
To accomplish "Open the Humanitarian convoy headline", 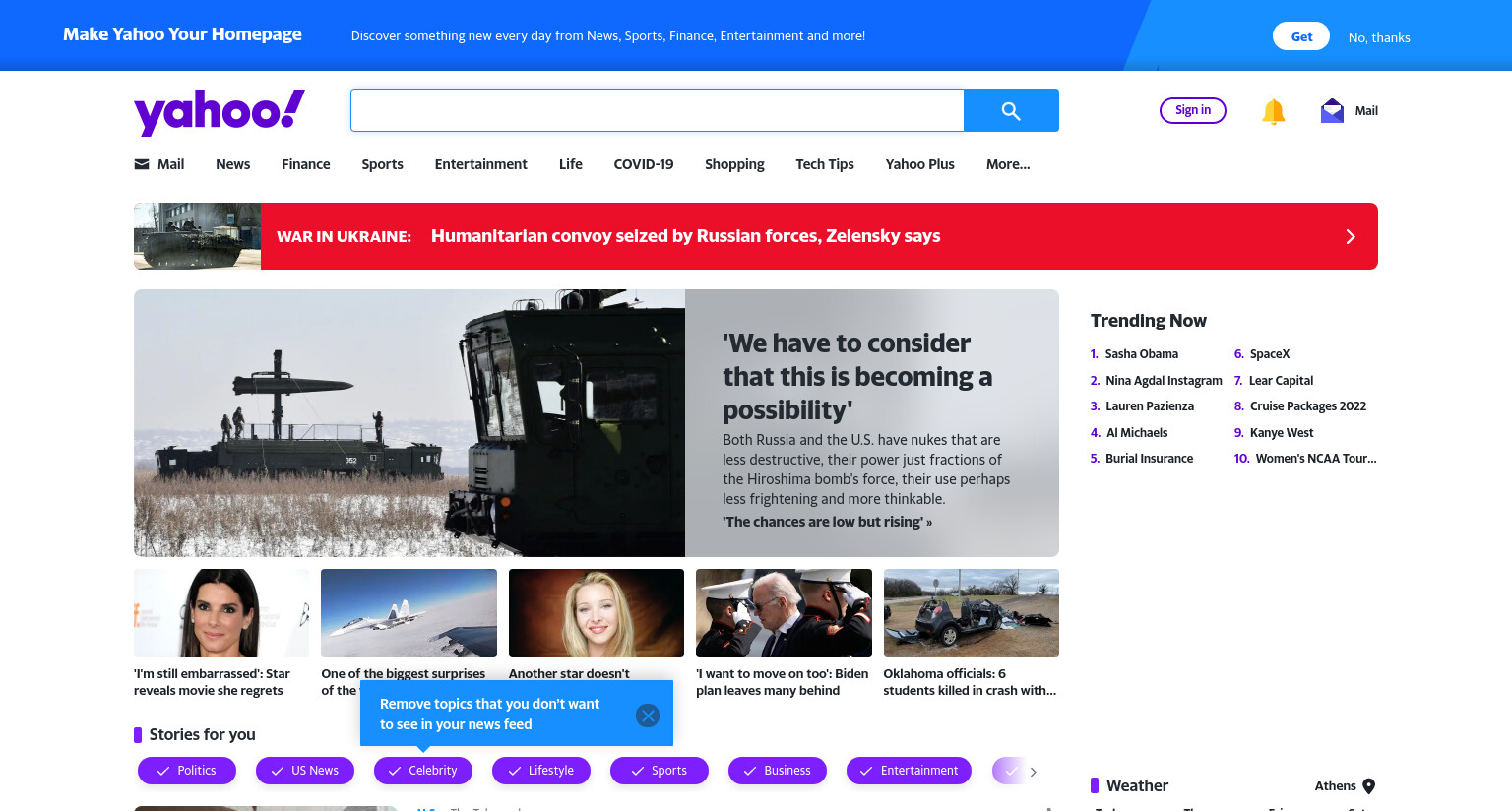I will [x=686, y=236].
